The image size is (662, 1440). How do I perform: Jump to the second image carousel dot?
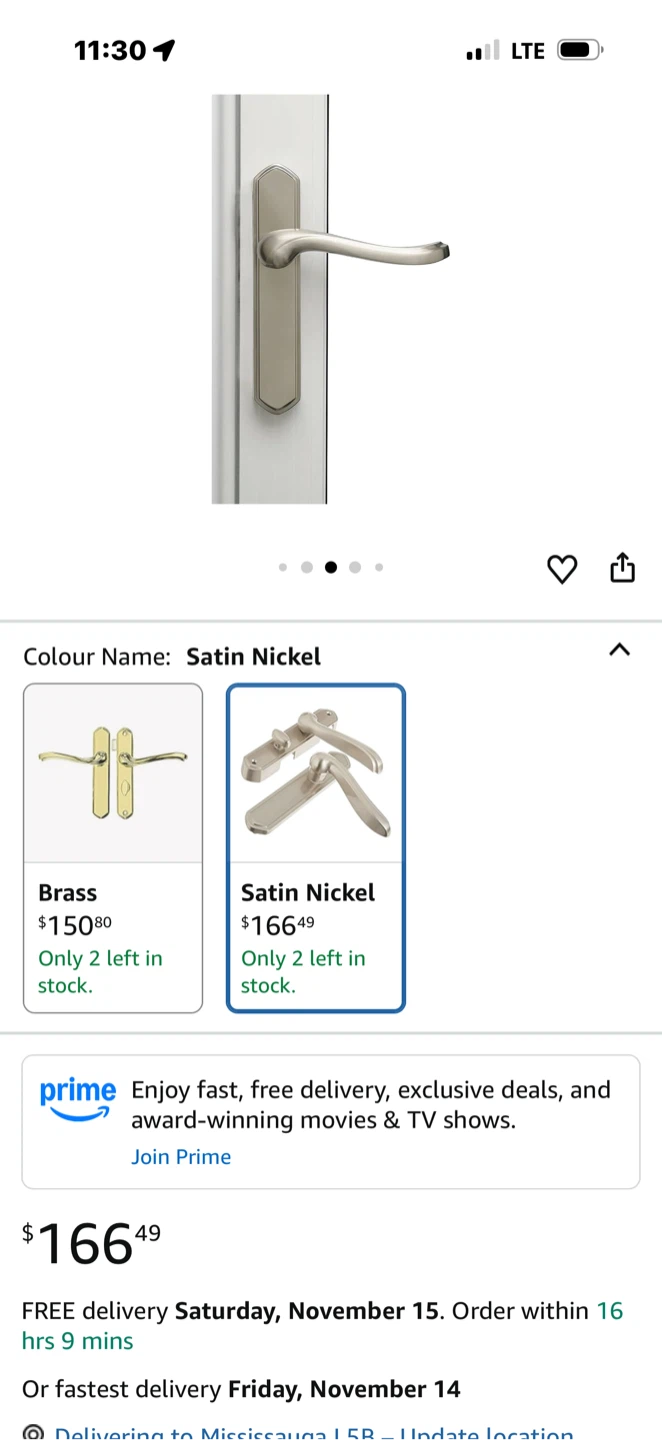[x=307, y=567]
